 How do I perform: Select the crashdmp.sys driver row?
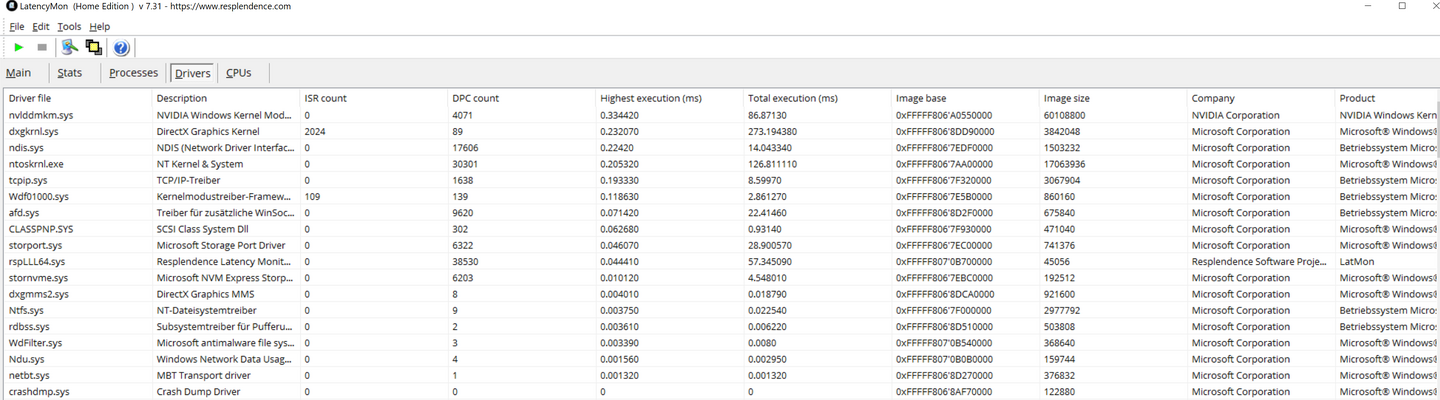(720, 392)
